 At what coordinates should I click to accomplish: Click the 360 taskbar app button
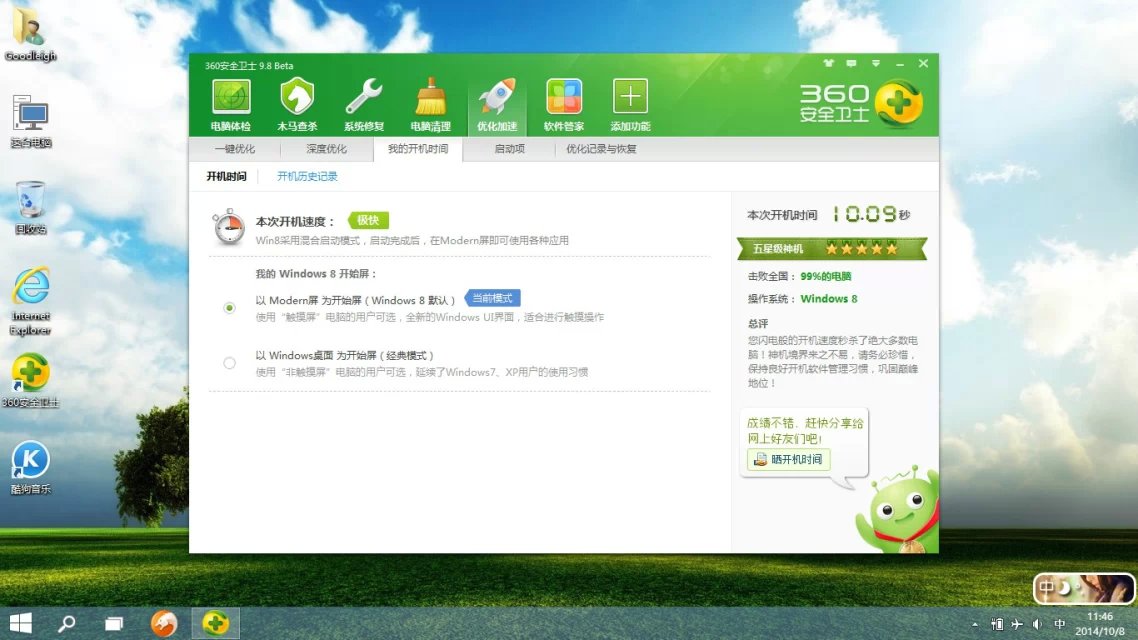(x=216, y=623)
